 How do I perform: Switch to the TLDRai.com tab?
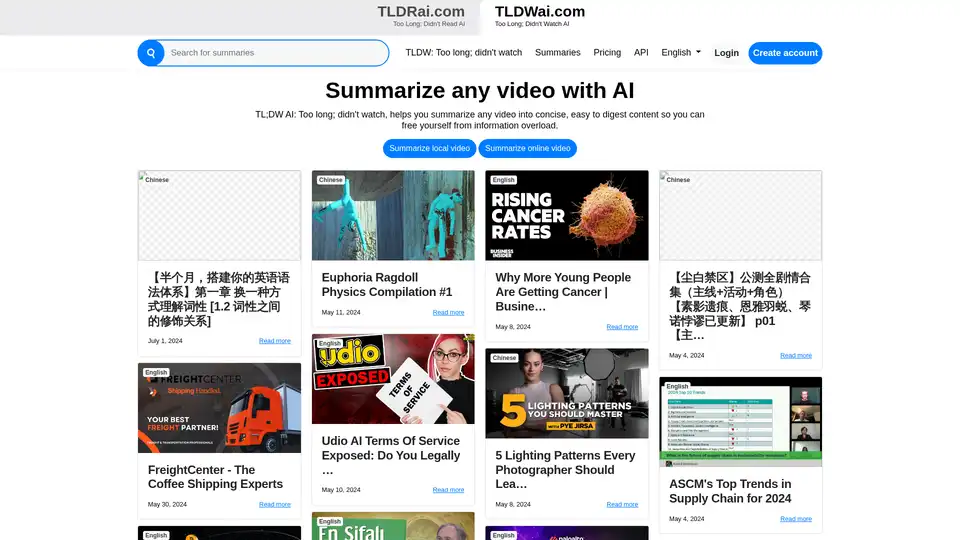coord(420,15)
